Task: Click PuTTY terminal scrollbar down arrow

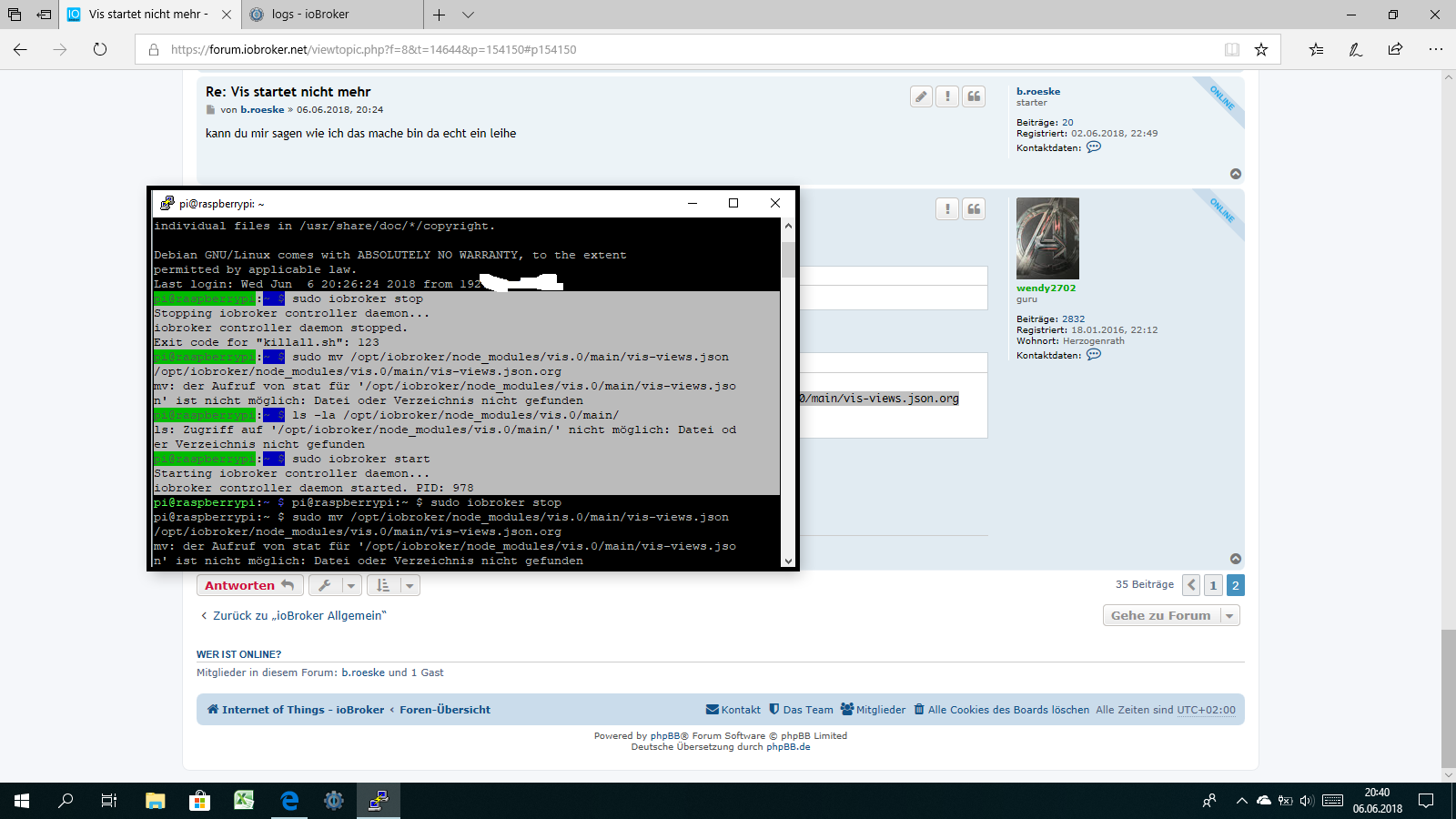Action: tap(788, 561)
